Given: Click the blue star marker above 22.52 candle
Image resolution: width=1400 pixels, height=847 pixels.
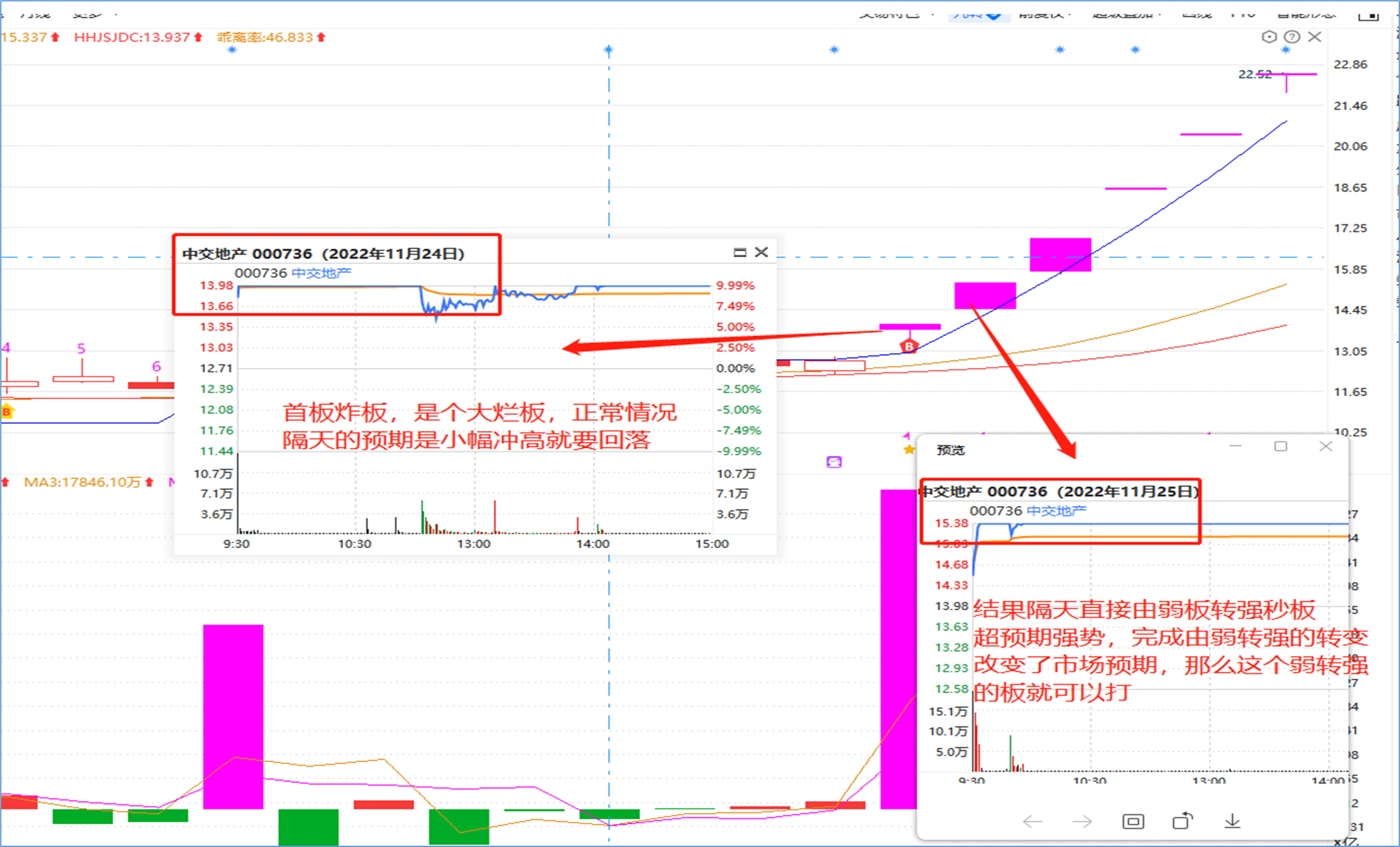Looking at the screenshot, I should (x=1286, y=50).
